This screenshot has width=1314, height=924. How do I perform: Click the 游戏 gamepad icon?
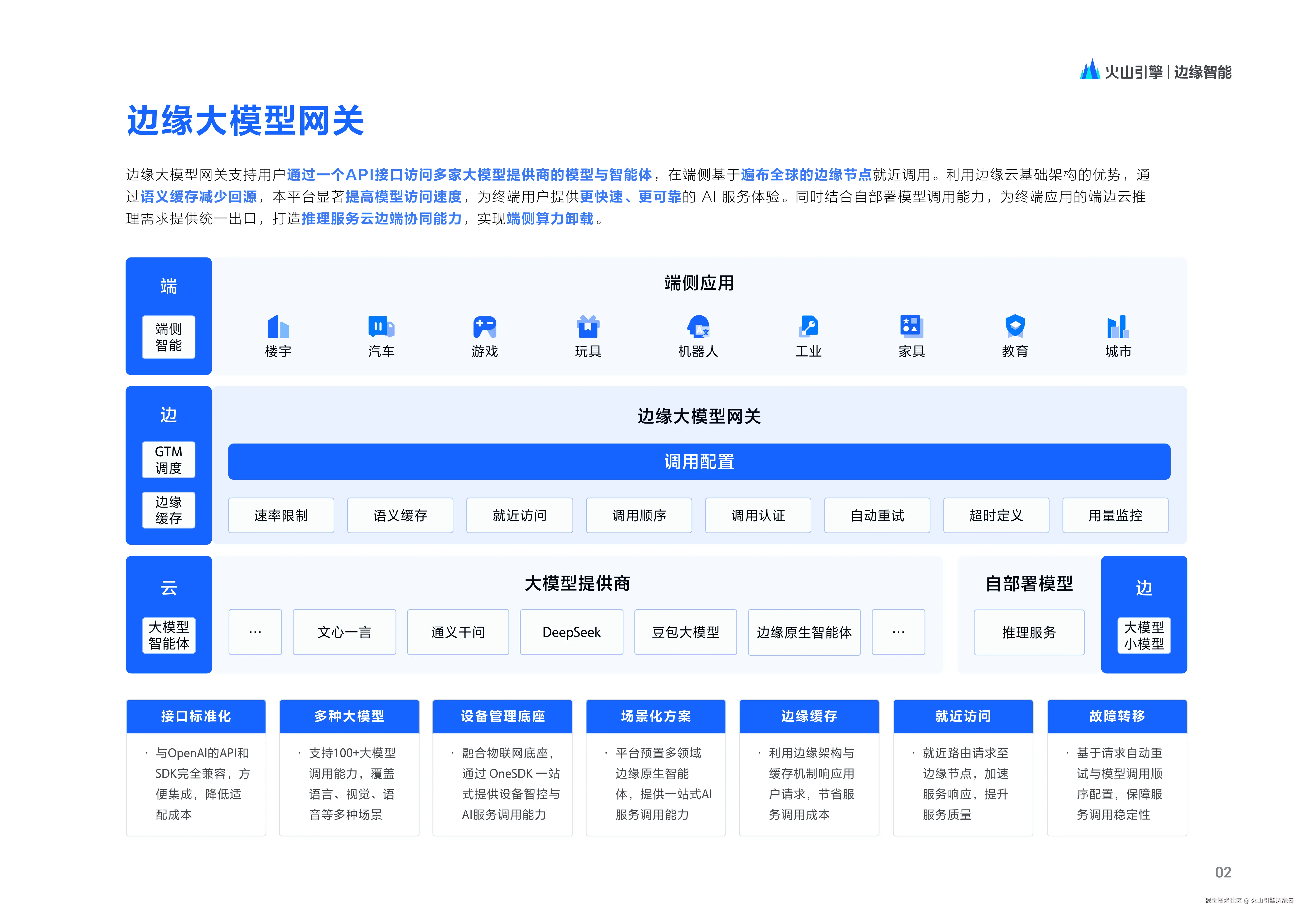click(485, 327)
